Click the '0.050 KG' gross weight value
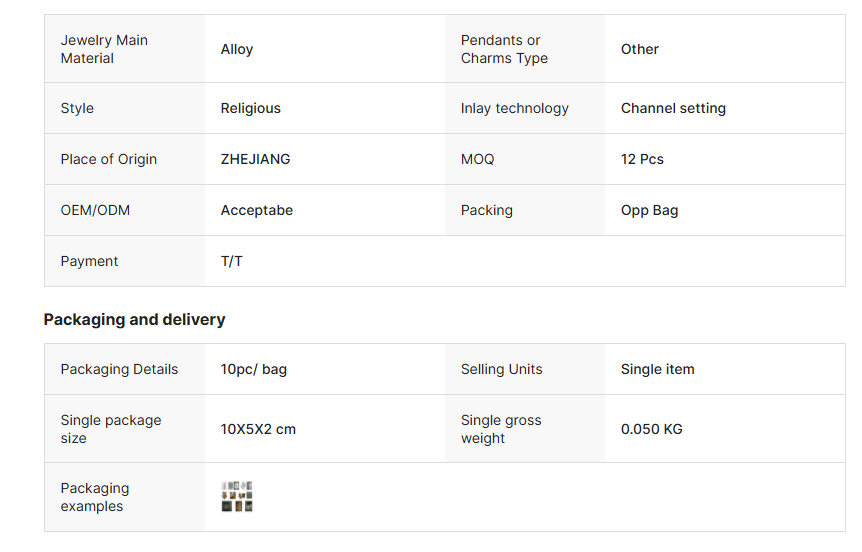This screenshot has width=862, height=552. pos(652,429)
